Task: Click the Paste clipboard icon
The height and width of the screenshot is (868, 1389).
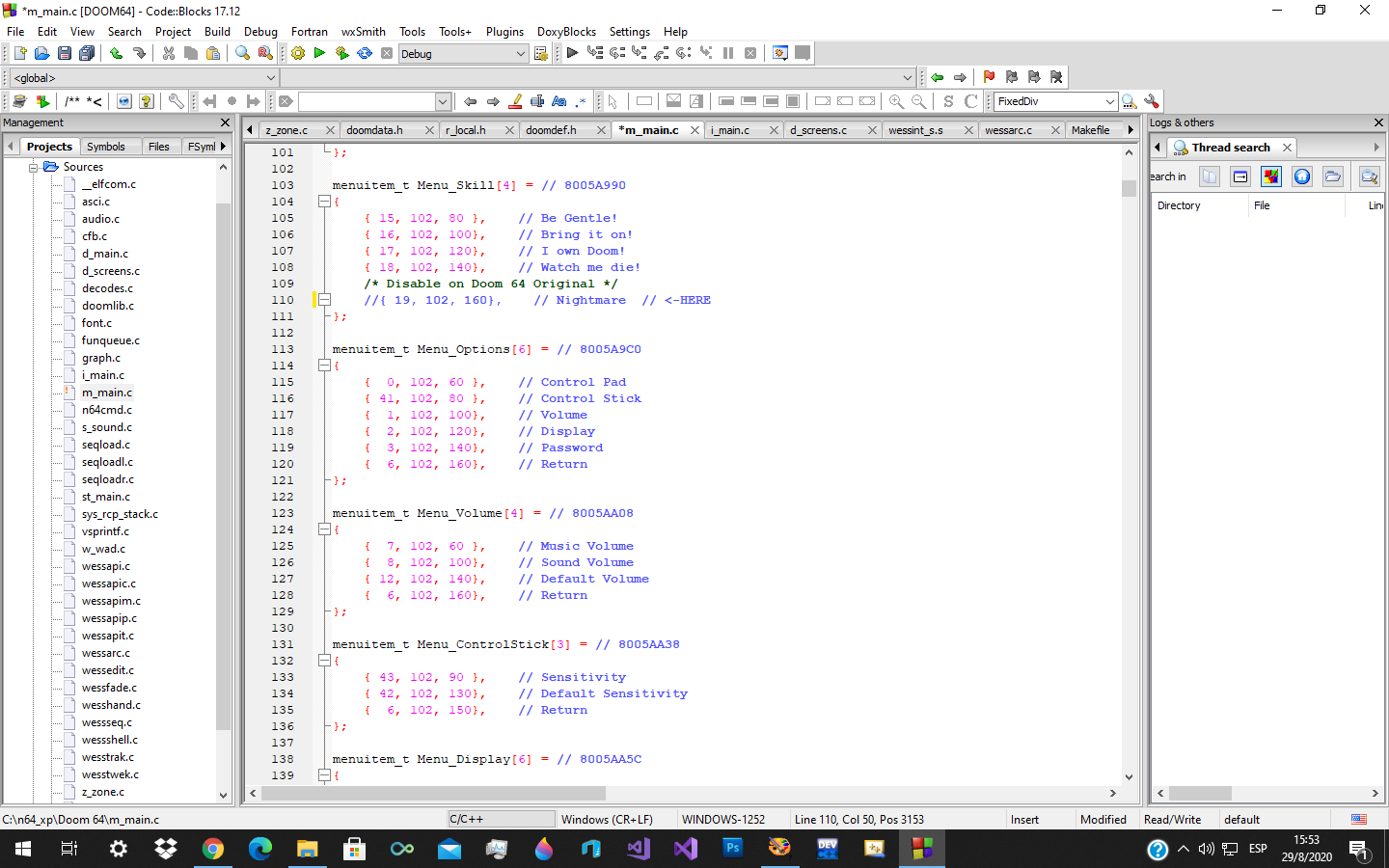Action: click(213, 53)
